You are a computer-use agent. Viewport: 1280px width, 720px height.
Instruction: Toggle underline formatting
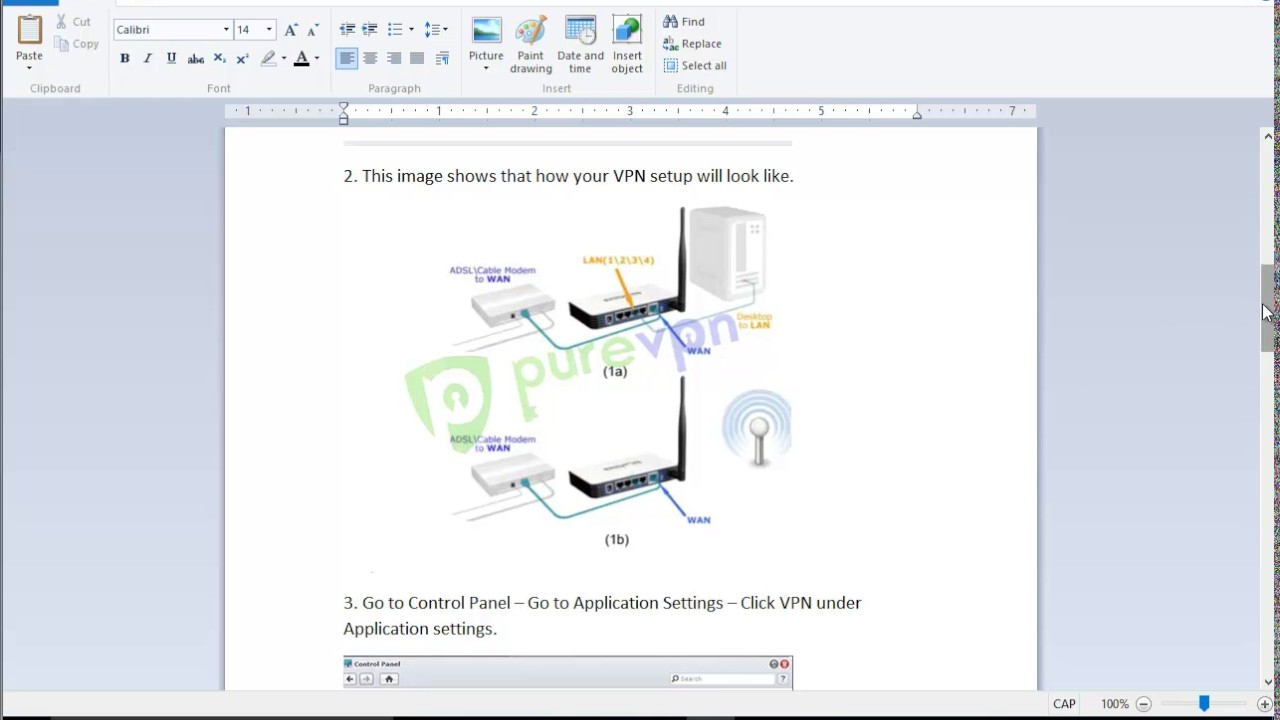coord(171,59)
